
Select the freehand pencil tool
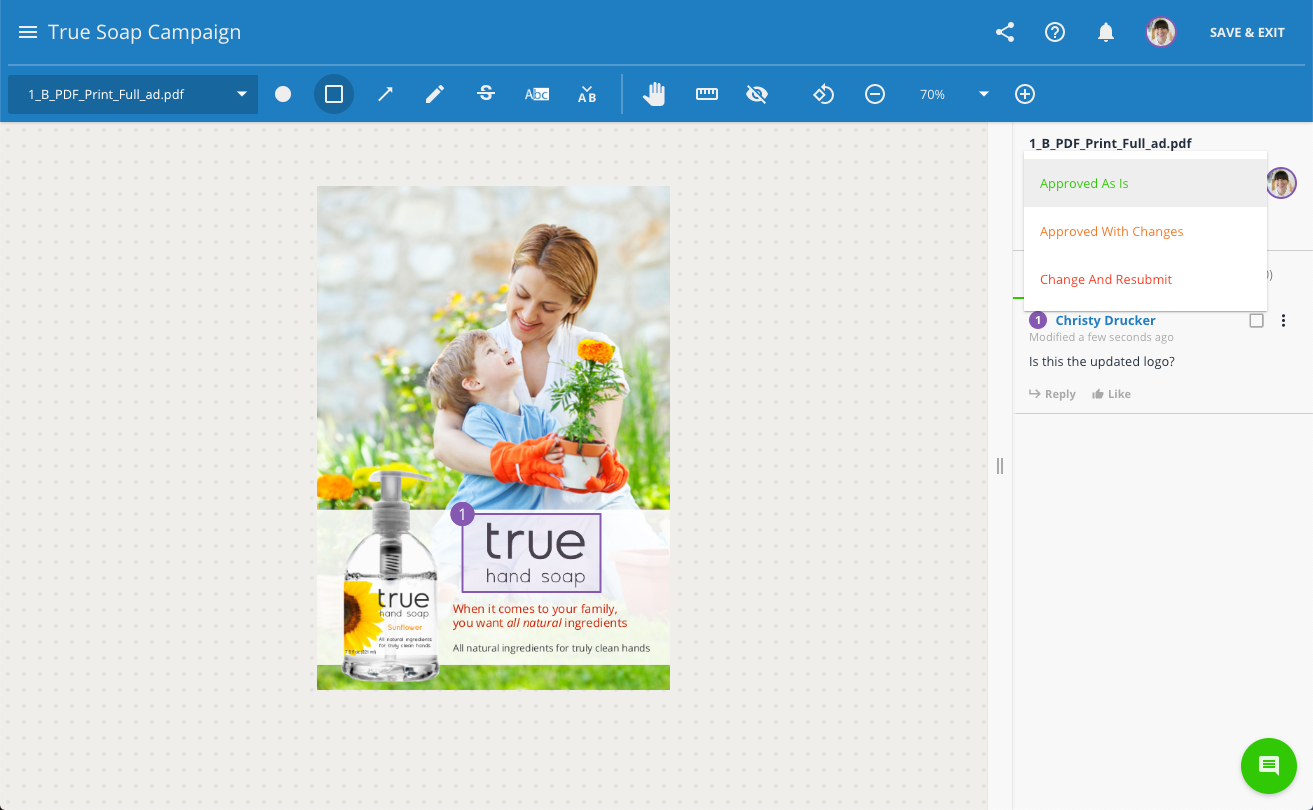point(435,94)
